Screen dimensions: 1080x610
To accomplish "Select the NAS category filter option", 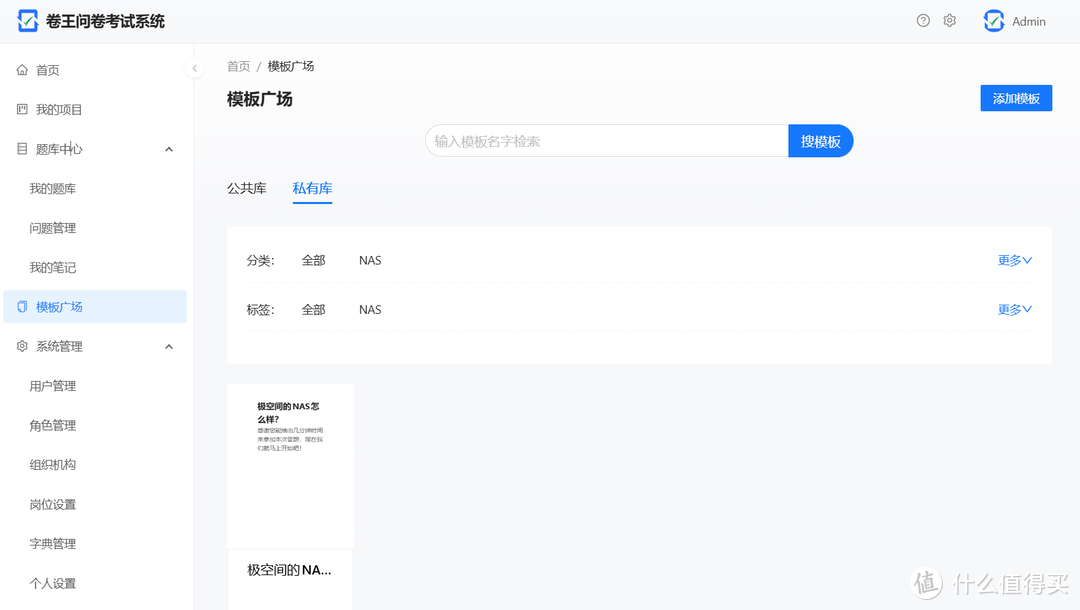I will click(x=369, y=260).
